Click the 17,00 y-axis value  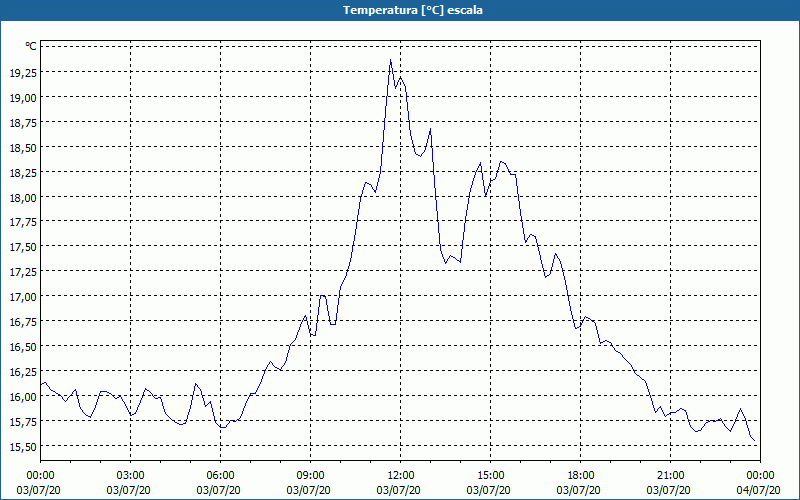(23, 296)
